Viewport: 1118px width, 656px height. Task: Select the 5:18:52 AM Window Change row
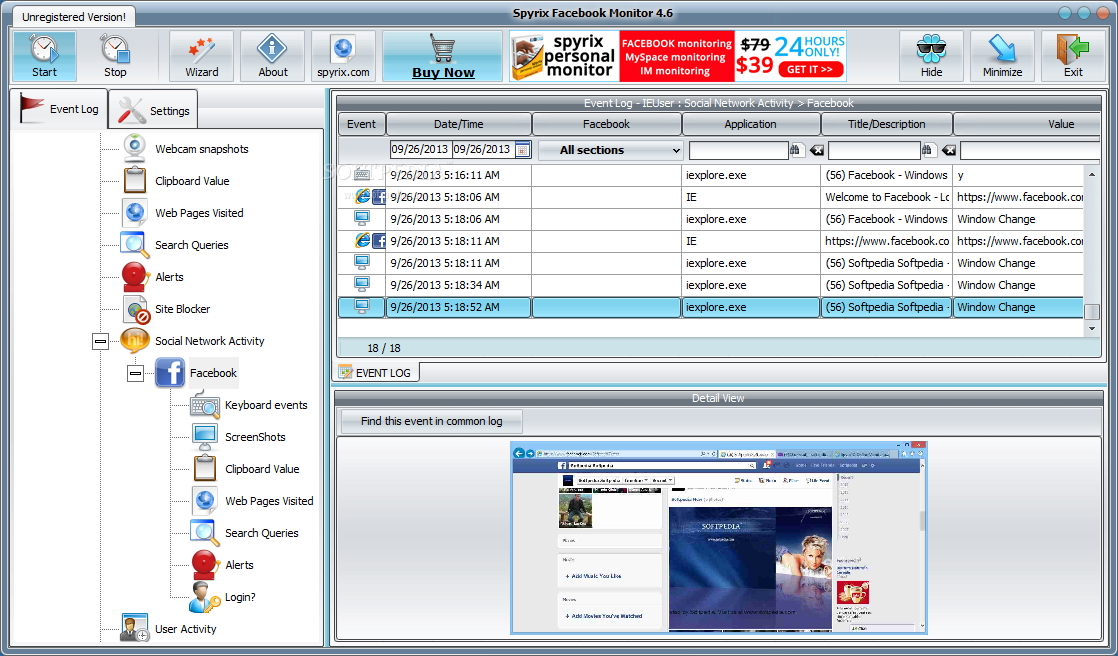click(711, 307)
